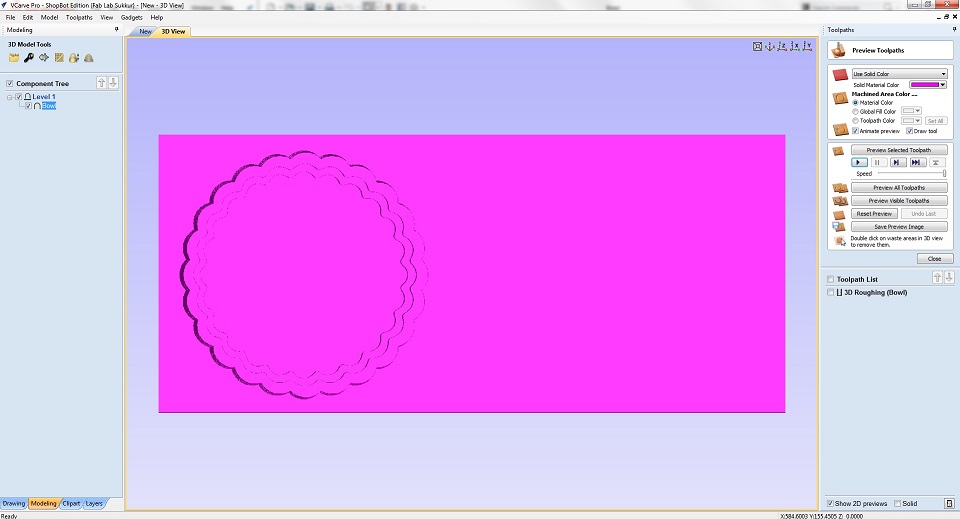Enable the Solid checkbox
The image size is (960, 519).
coord(898,503)
